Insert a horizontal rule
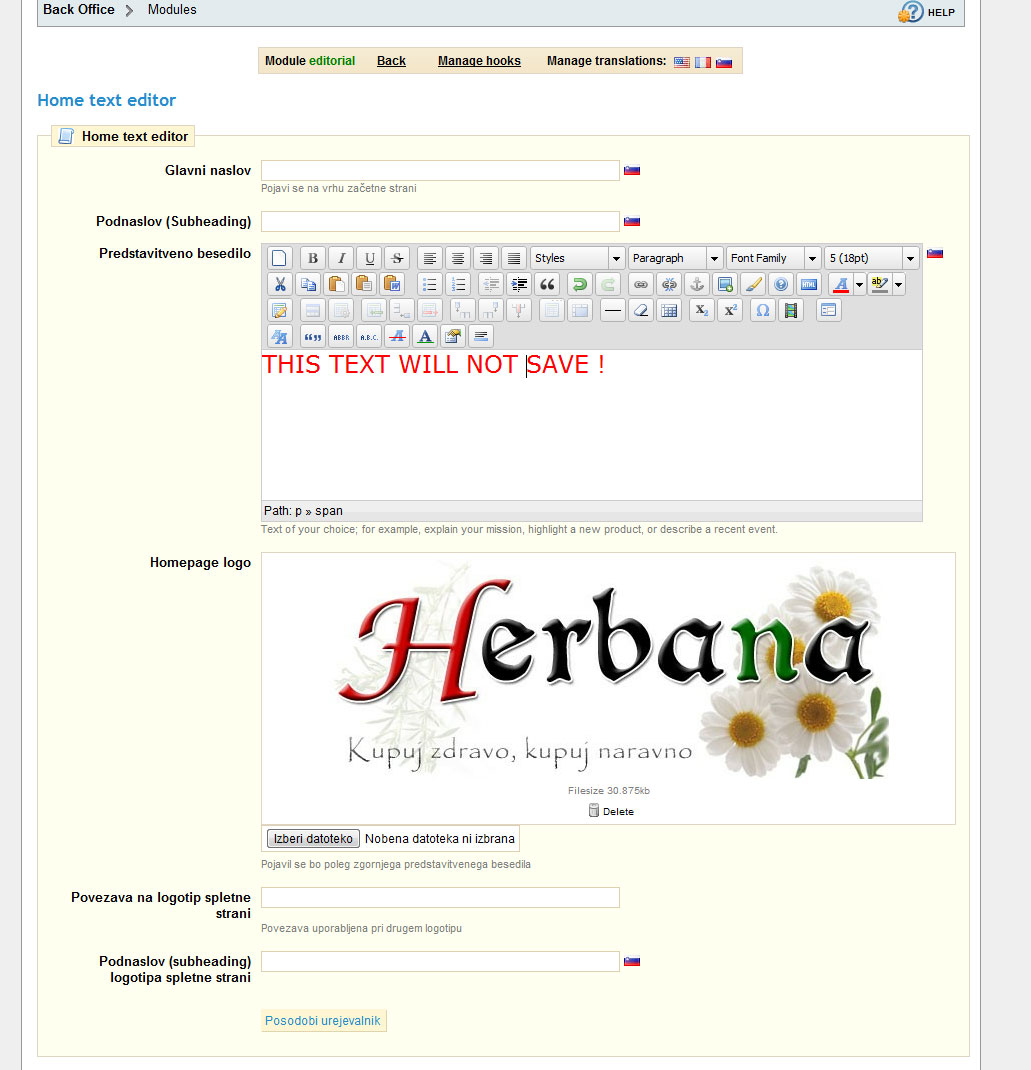Screen dimensions: 1031x1070 (x=613, y=310)
